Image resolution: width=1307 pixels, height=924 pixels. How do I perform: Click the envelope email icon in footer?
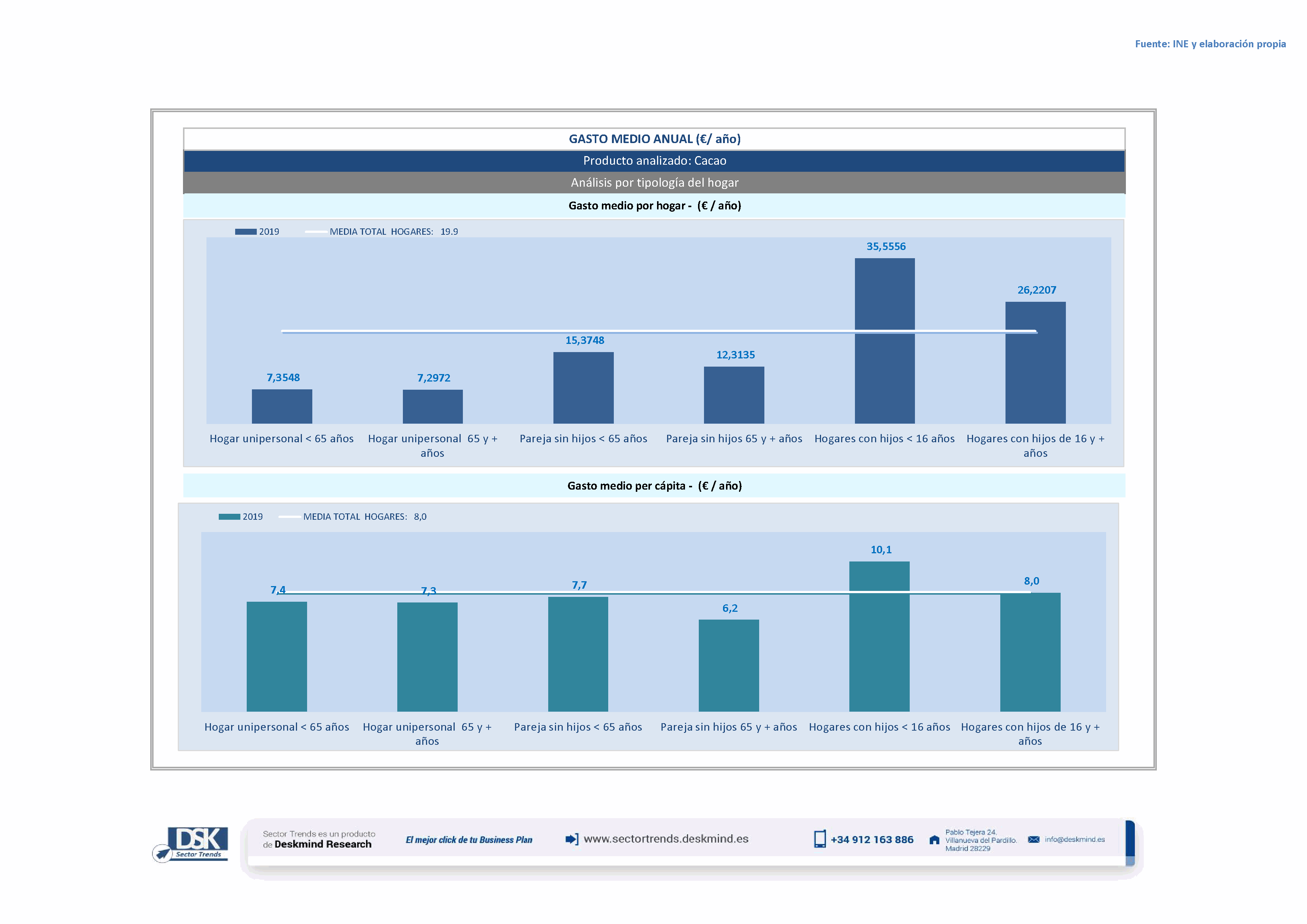click(x=1033, y=839)
